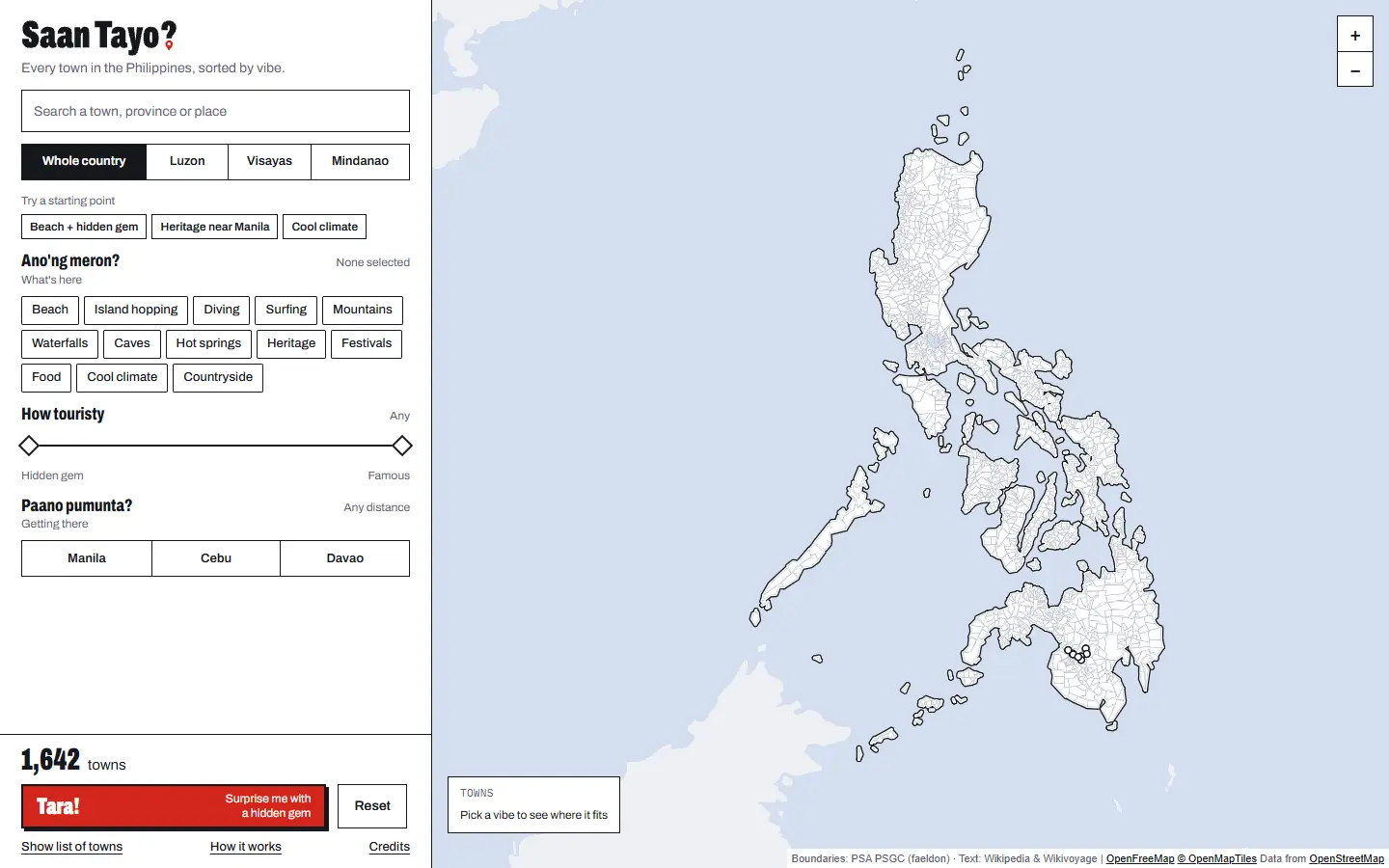This screenshot has height=868, width=1389.
Task: Choose Manila as departure point
Action: pos(87,558)
